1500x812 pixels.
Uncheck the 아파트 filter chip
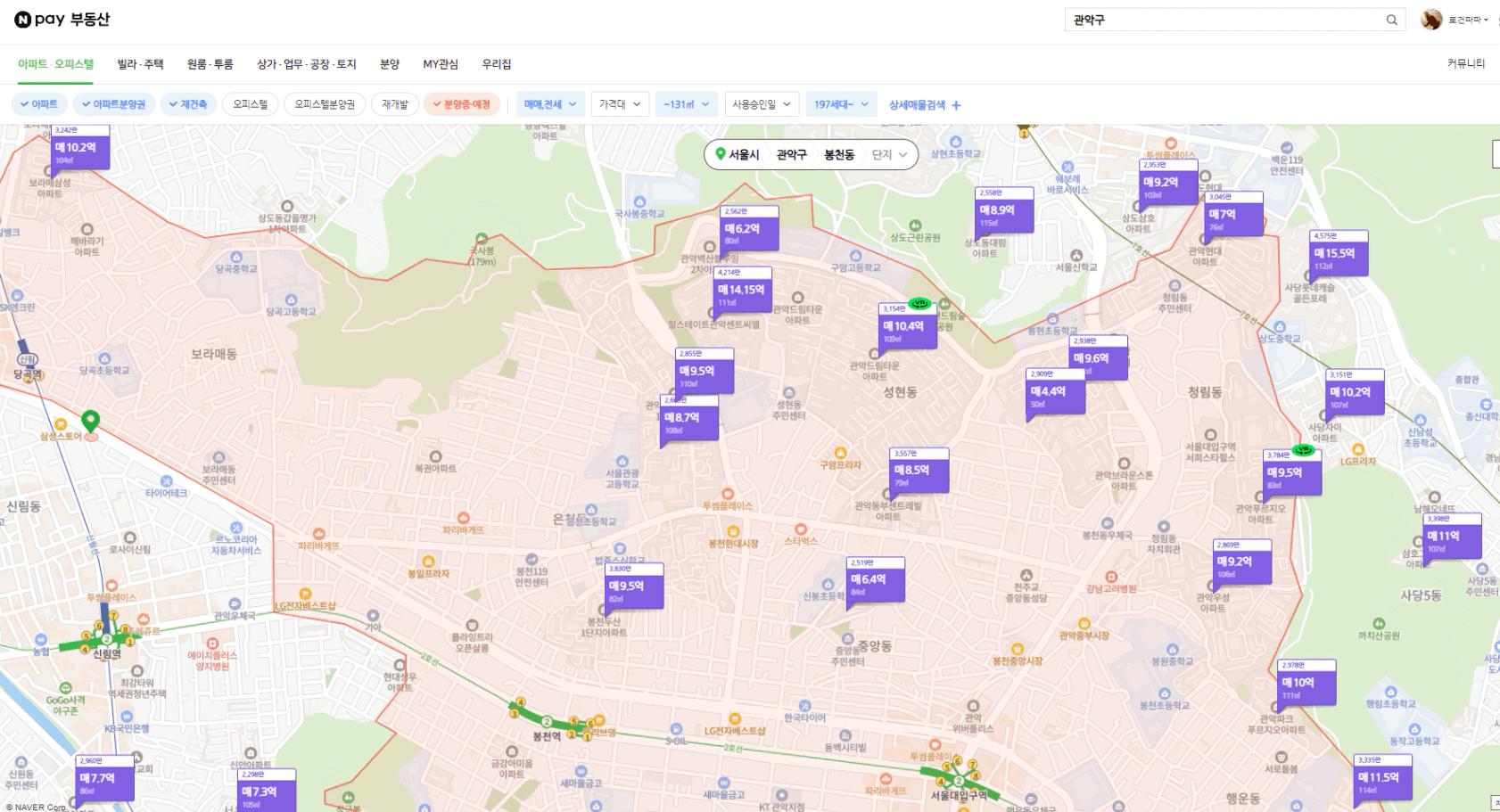pos(38,104)
